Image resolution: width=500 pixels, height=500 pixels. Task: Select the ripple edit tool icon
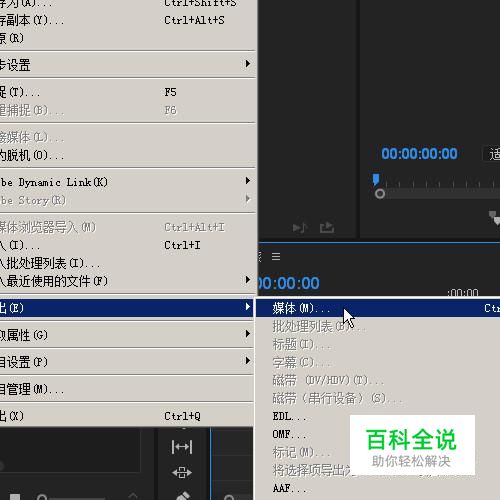(182, 447)
